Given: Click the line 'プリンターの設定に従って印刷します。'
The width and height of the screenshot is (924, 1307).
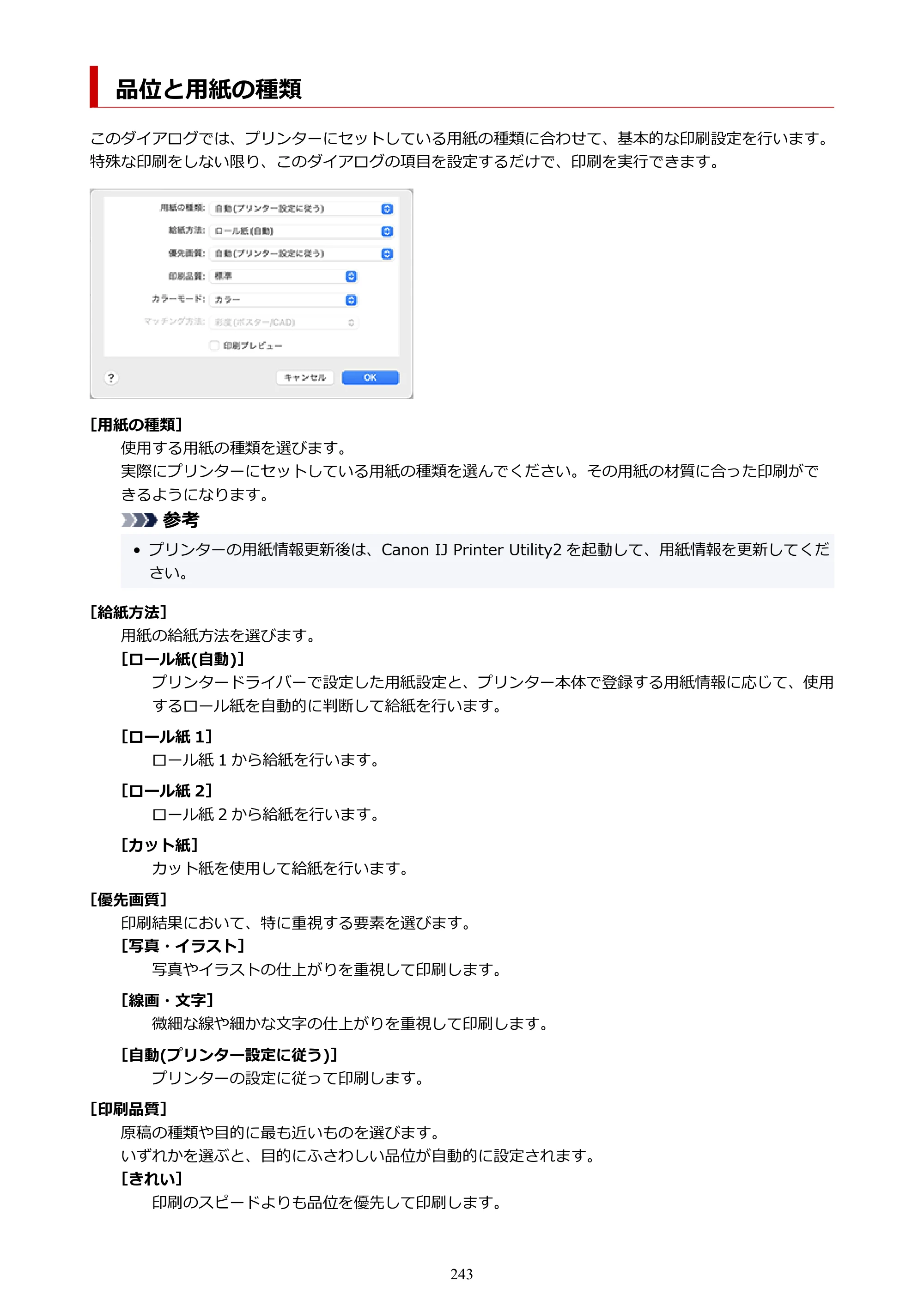Looking at the screenshot, I should [x=289, y=1078].
